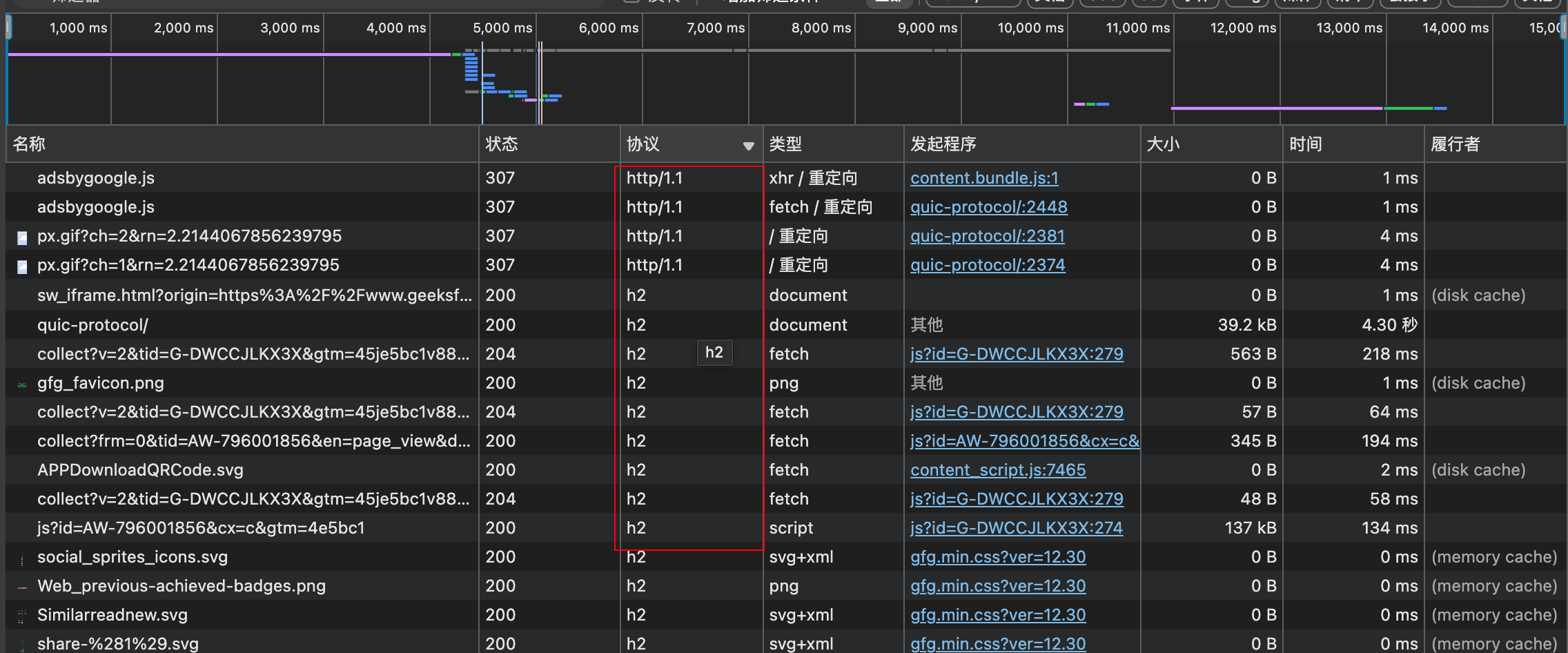Open js?id=G-DWCCJLKX3X:279 link in the 563 B row
Viewport: 1568px width, 653px height.
(1017, 354)
